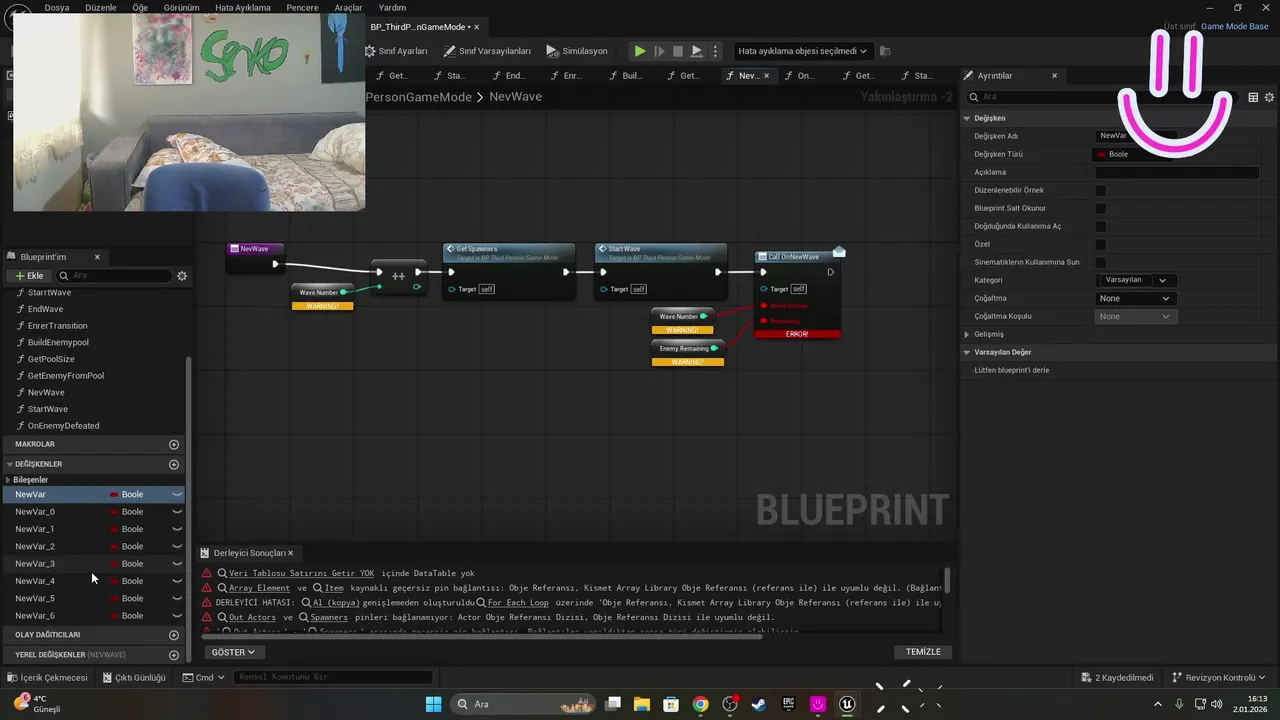
Task: Select the NewVar_6 variable
Action: (x=35, y=616)
